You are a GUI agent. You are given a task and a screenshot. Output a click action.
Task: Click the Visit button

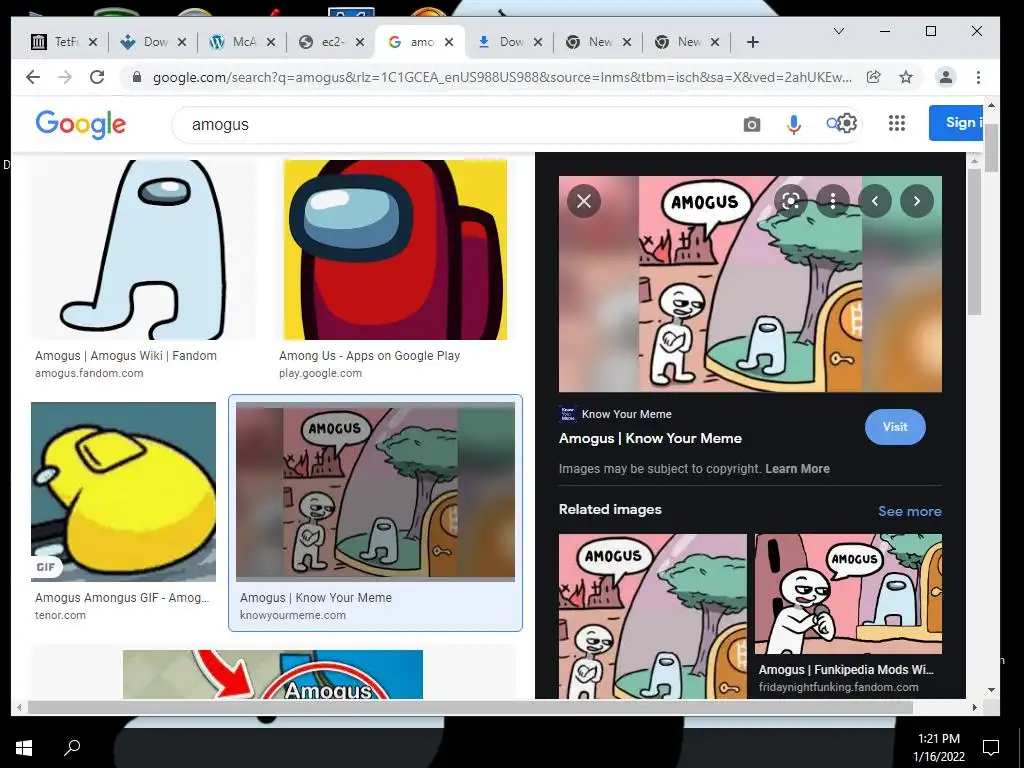click(x=895, y=427)
